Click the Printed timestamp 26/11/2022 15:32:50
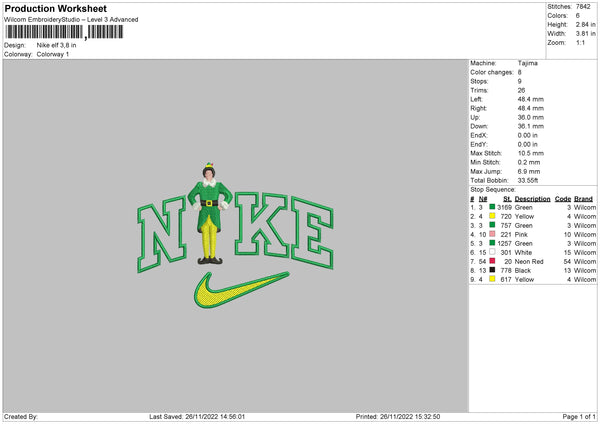 [410, 417]
